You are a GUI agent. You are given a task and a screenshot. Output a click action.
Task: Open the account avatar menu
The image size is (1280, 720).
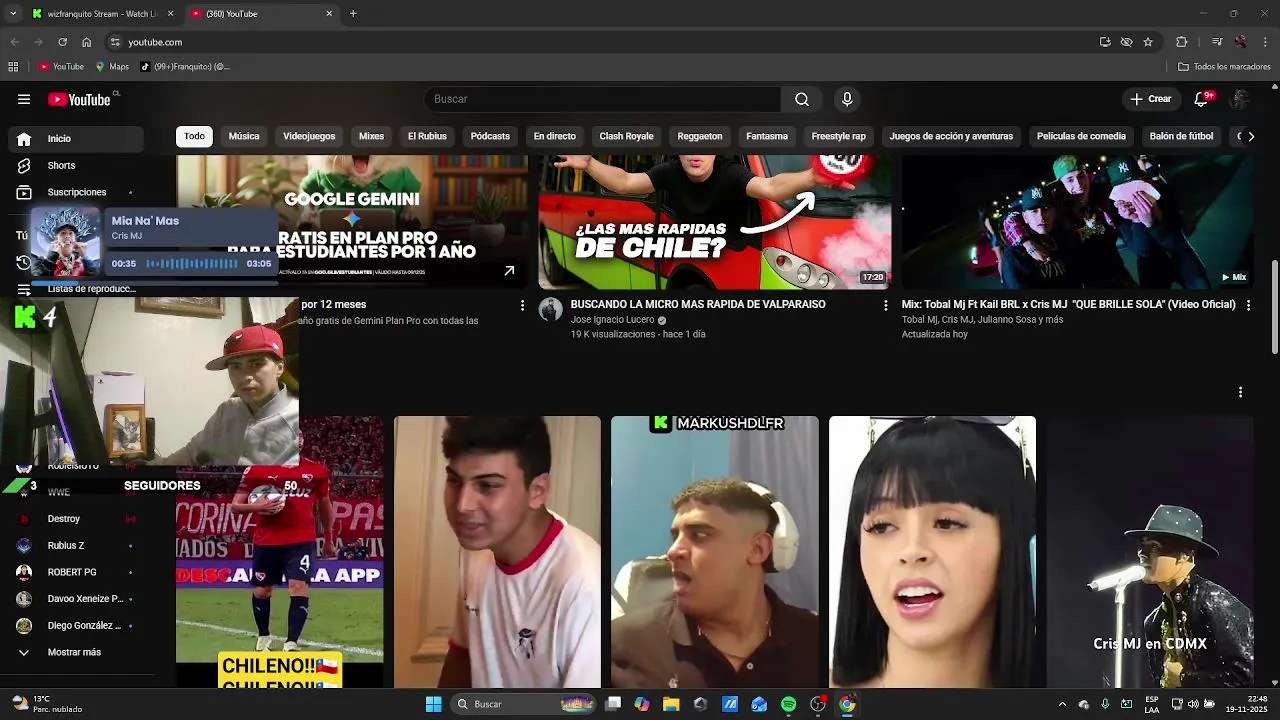[1240, 99]
